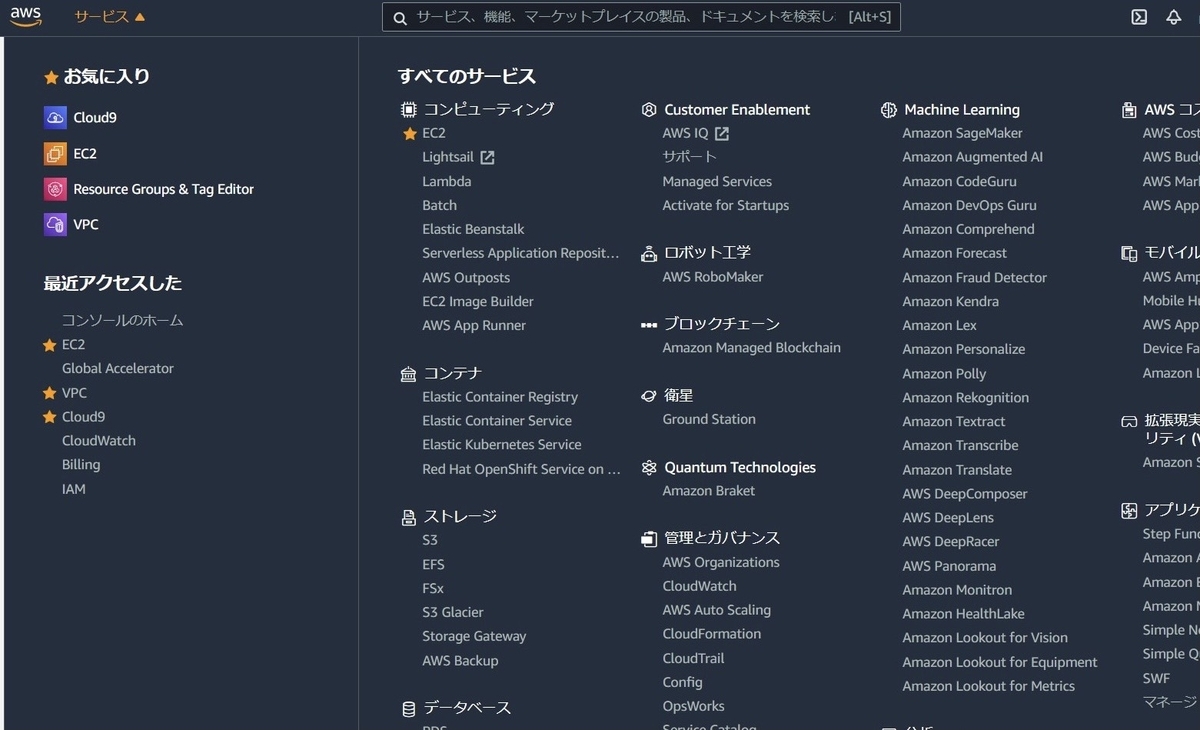Screen dimensions: 1200x730
Task: Open Lightsail external link icon
Action: coord(487,157)
